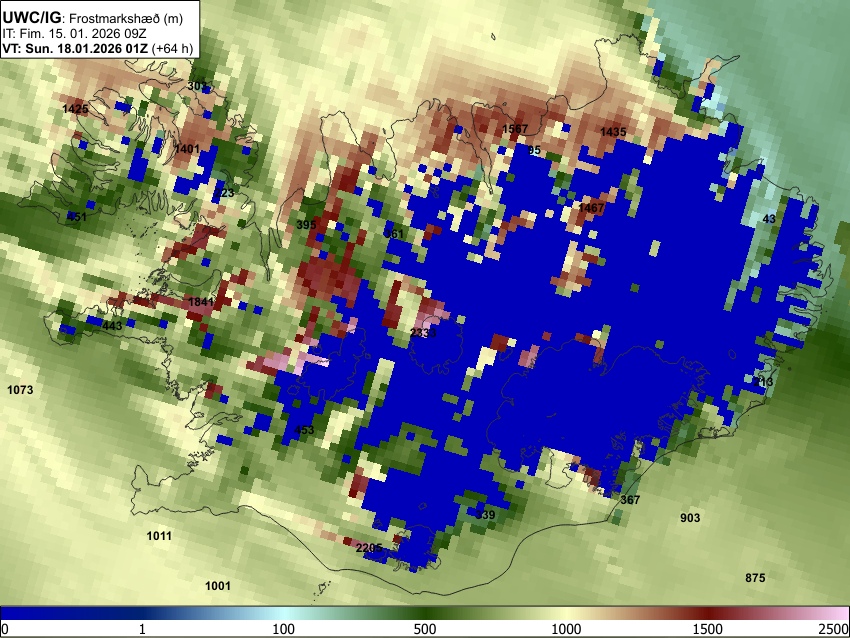Click the 903 value over the sea

pyautogui.click(x=690, y=518)
